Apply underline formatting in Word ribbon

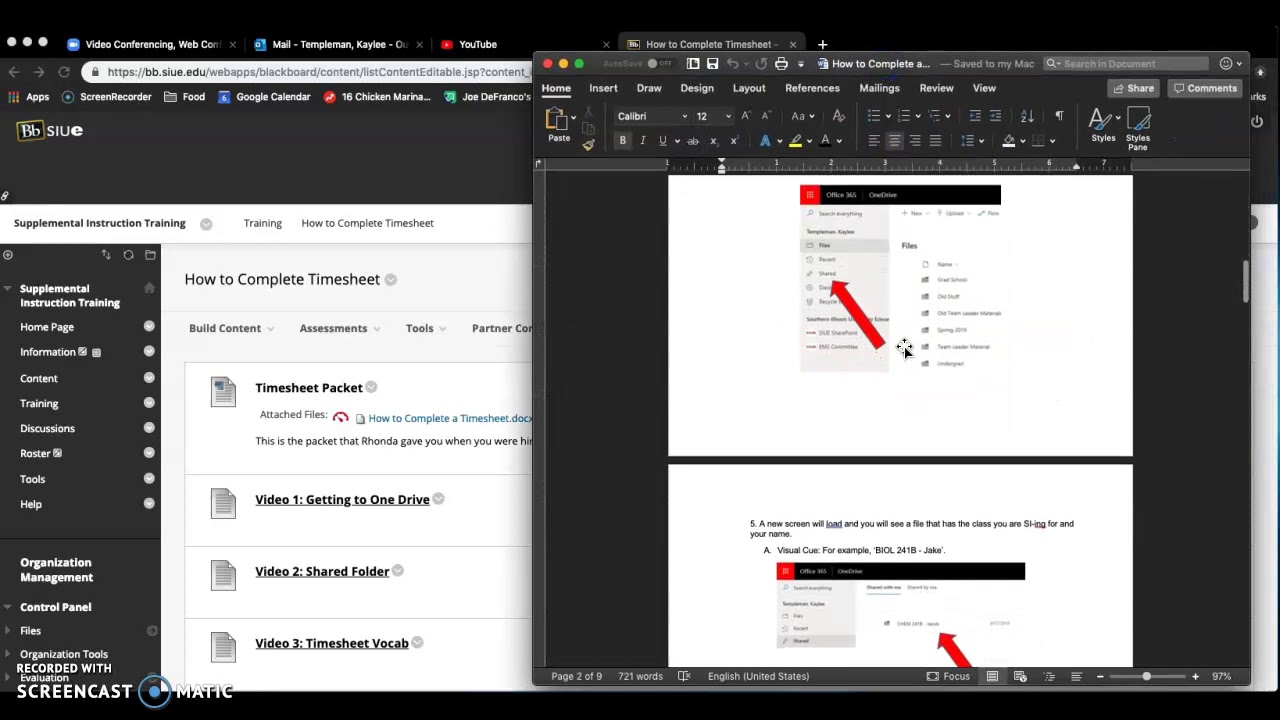tap(662, 141)
